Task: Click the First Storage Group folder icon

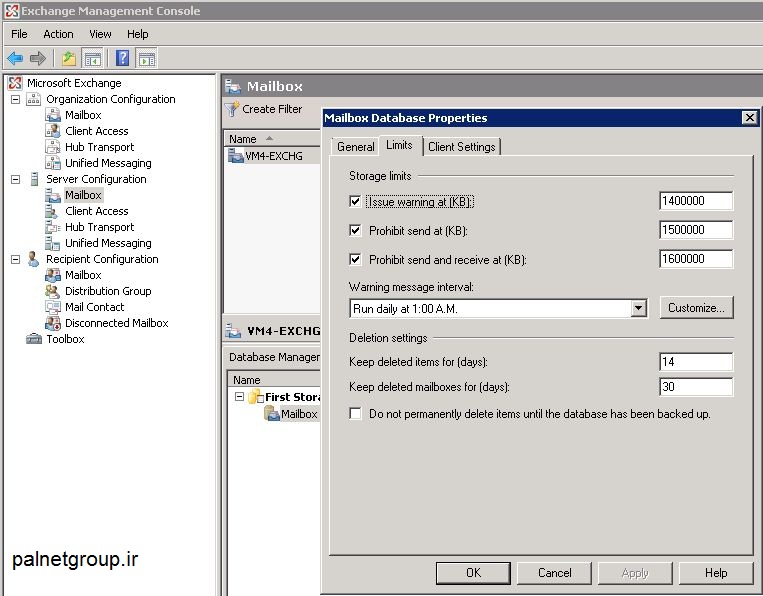Action: [255, 397]
